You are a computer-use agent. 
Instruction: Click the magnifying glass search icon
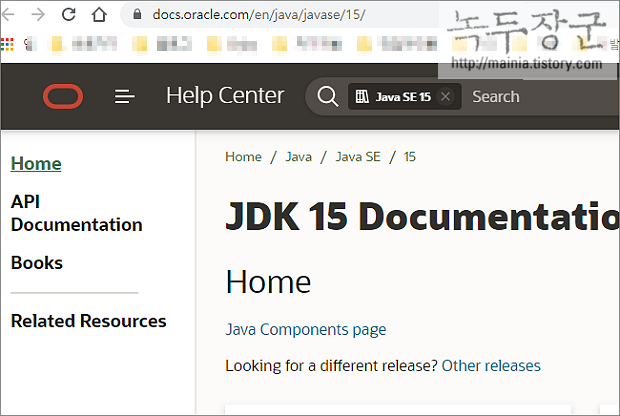pyautogui.click(x=328, y=96)
